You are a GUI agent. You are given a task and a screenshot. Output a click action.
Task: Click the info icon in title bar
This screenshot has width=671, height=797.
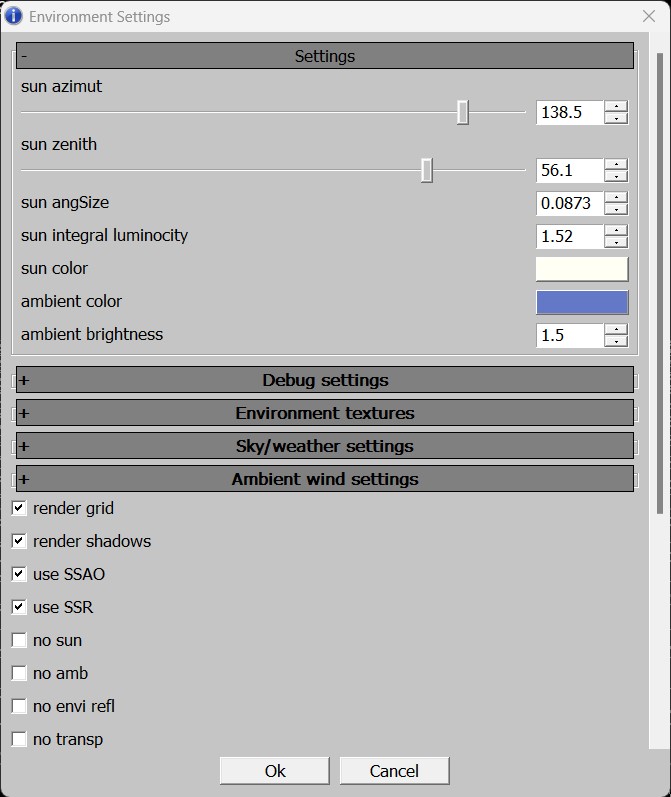(x=13, y=16)
